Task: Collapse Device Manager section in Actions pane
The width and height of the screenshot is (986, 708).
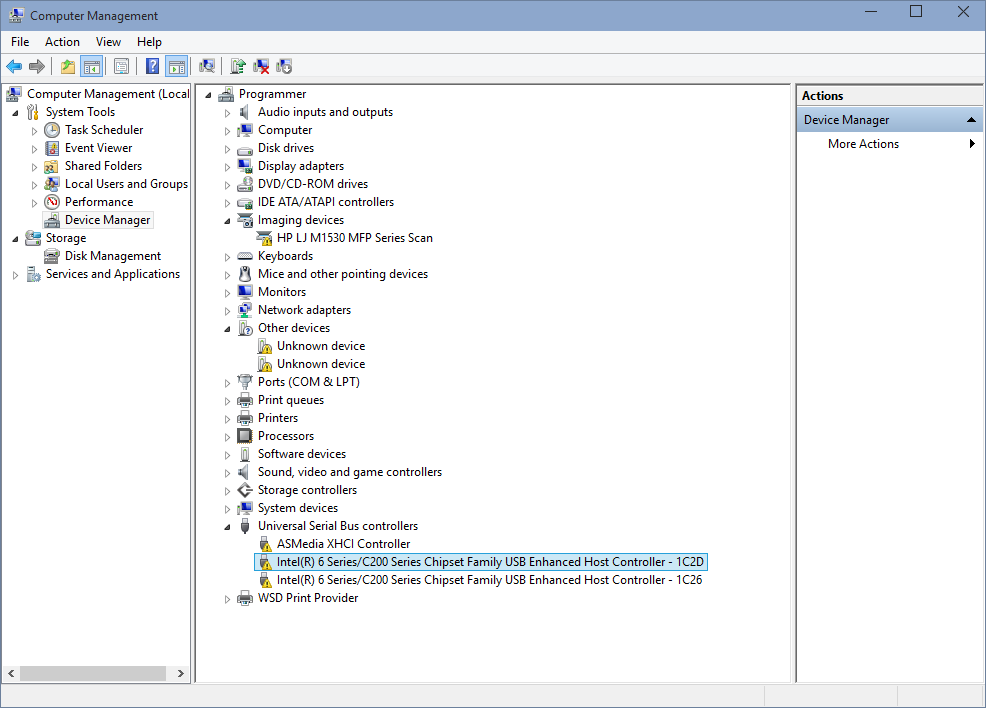Action: tap(971, 119)
